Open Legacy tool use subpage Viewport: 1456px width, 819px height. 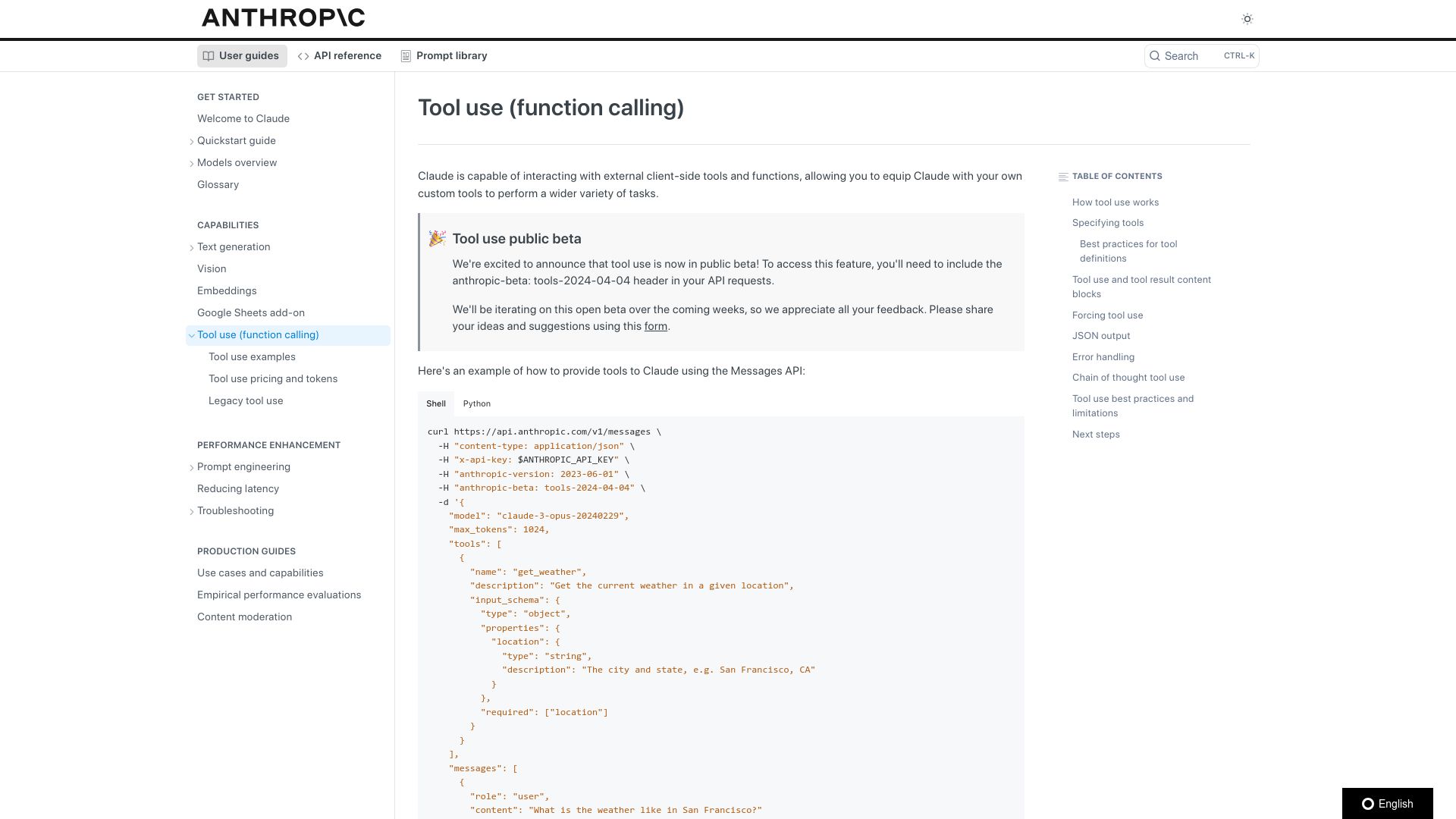(x=246, y=401)
